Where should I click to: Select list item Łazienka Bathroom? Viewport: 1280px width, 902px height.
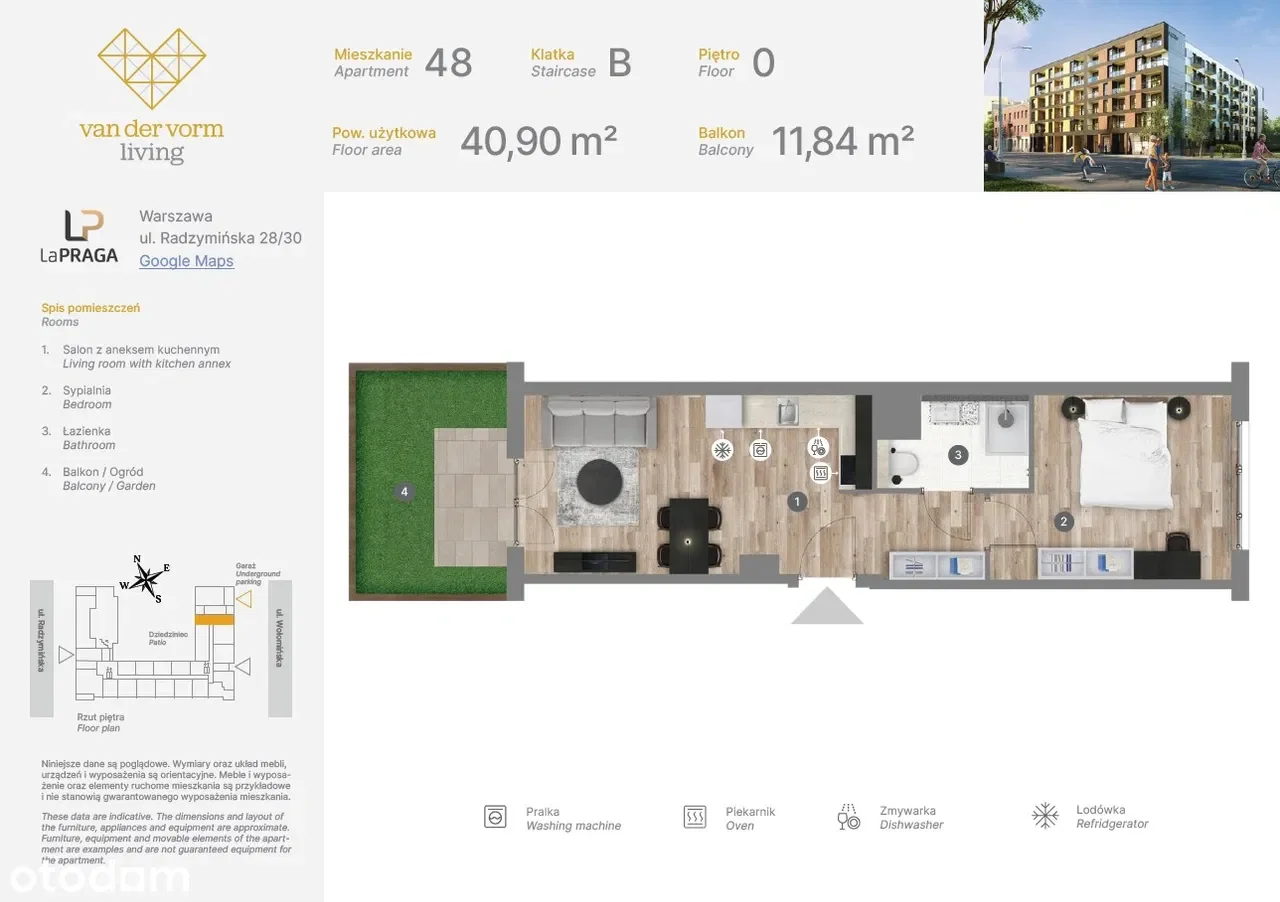[x=79, y=438]
